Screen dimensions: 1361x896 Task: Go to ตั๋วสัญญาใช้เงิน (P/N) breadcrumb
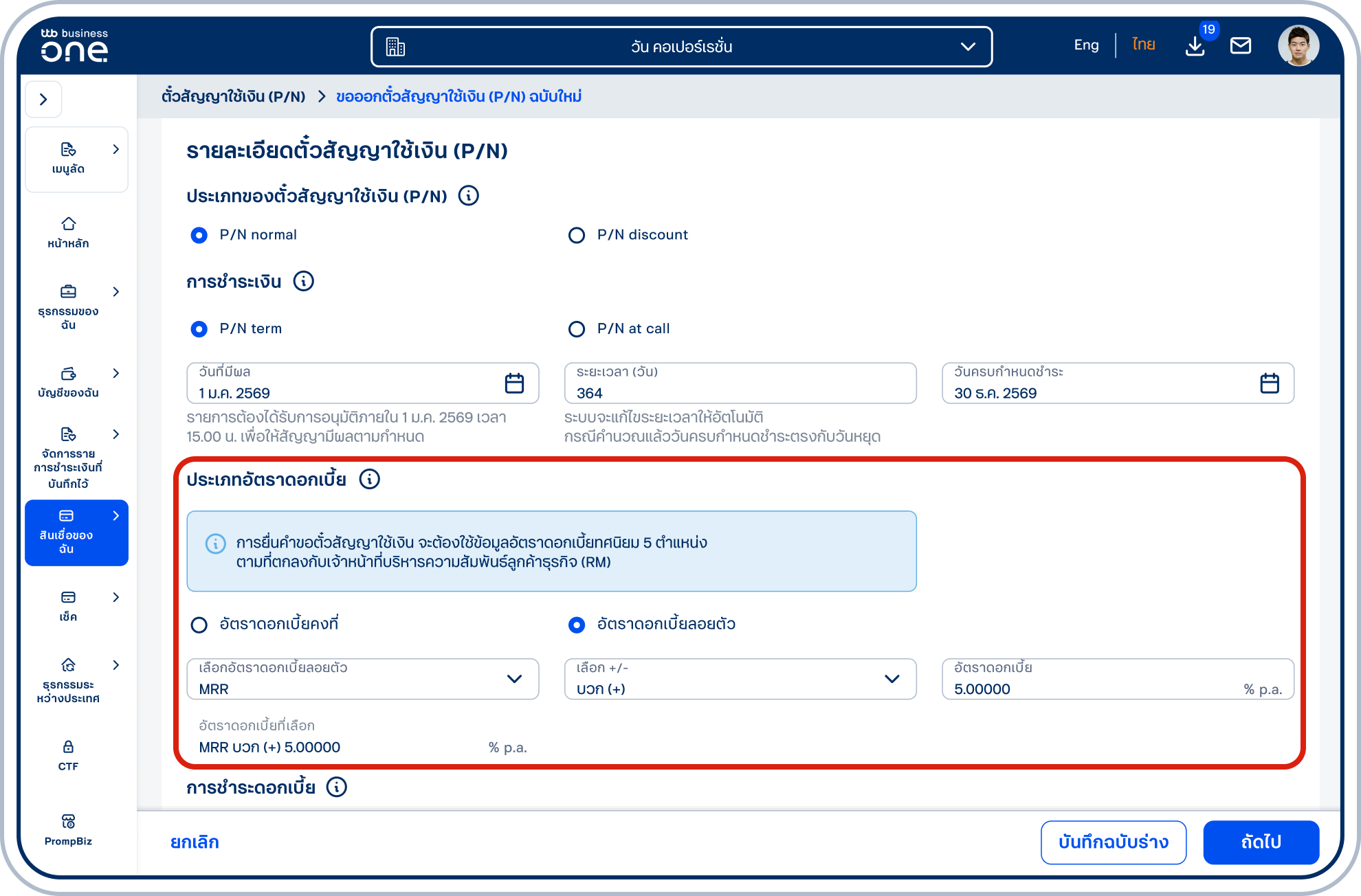(x=233, y=97)
